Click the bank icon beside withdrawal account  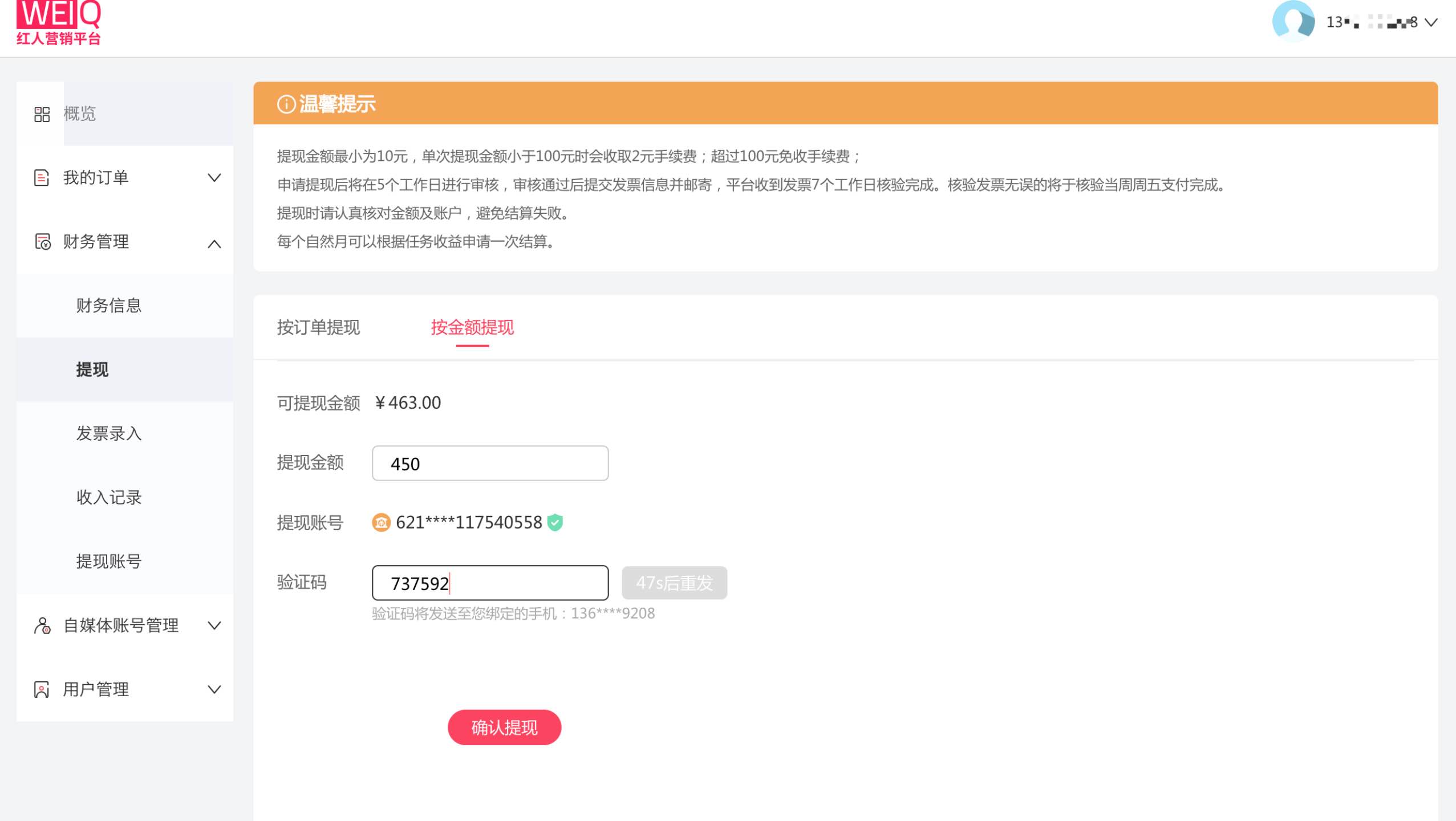[x=381, y=522]
